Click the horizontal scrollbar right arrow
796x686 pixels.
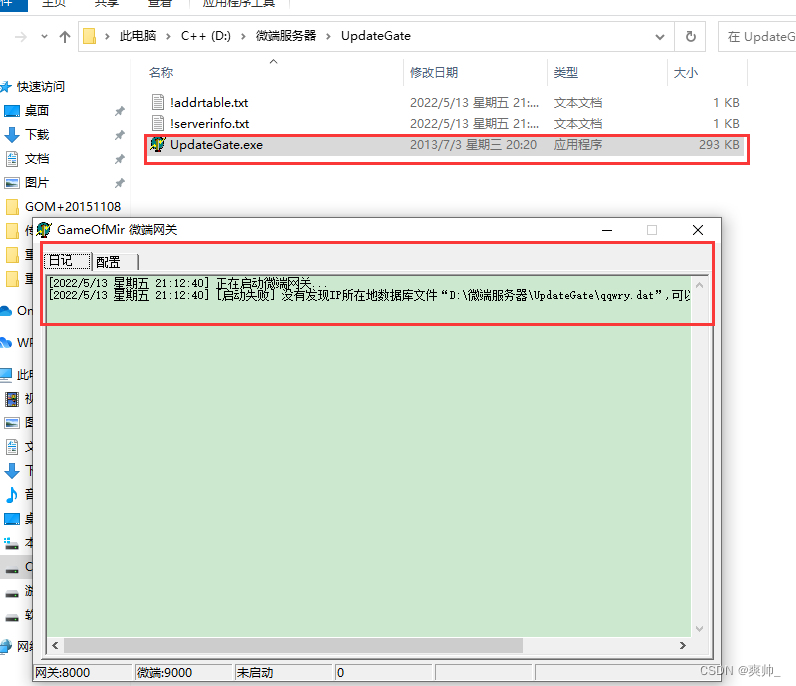(683, 645)
